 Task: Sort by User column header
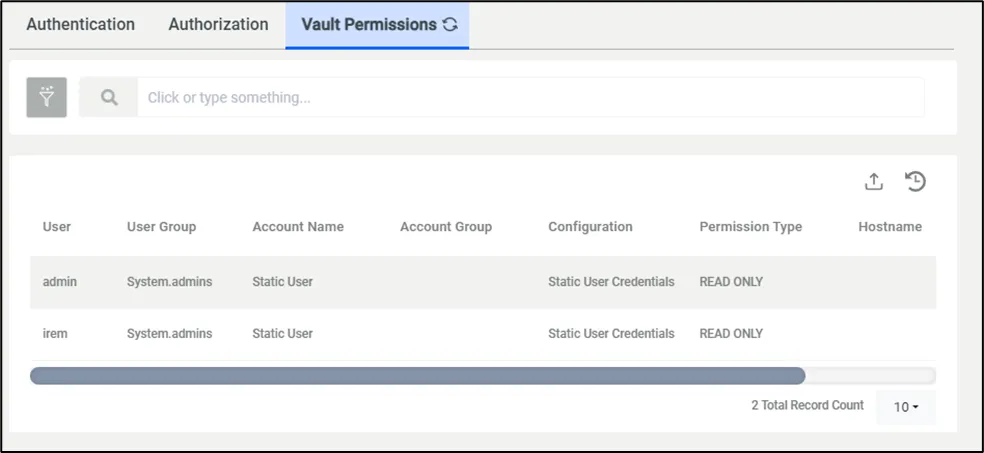[x=56, y=227]
